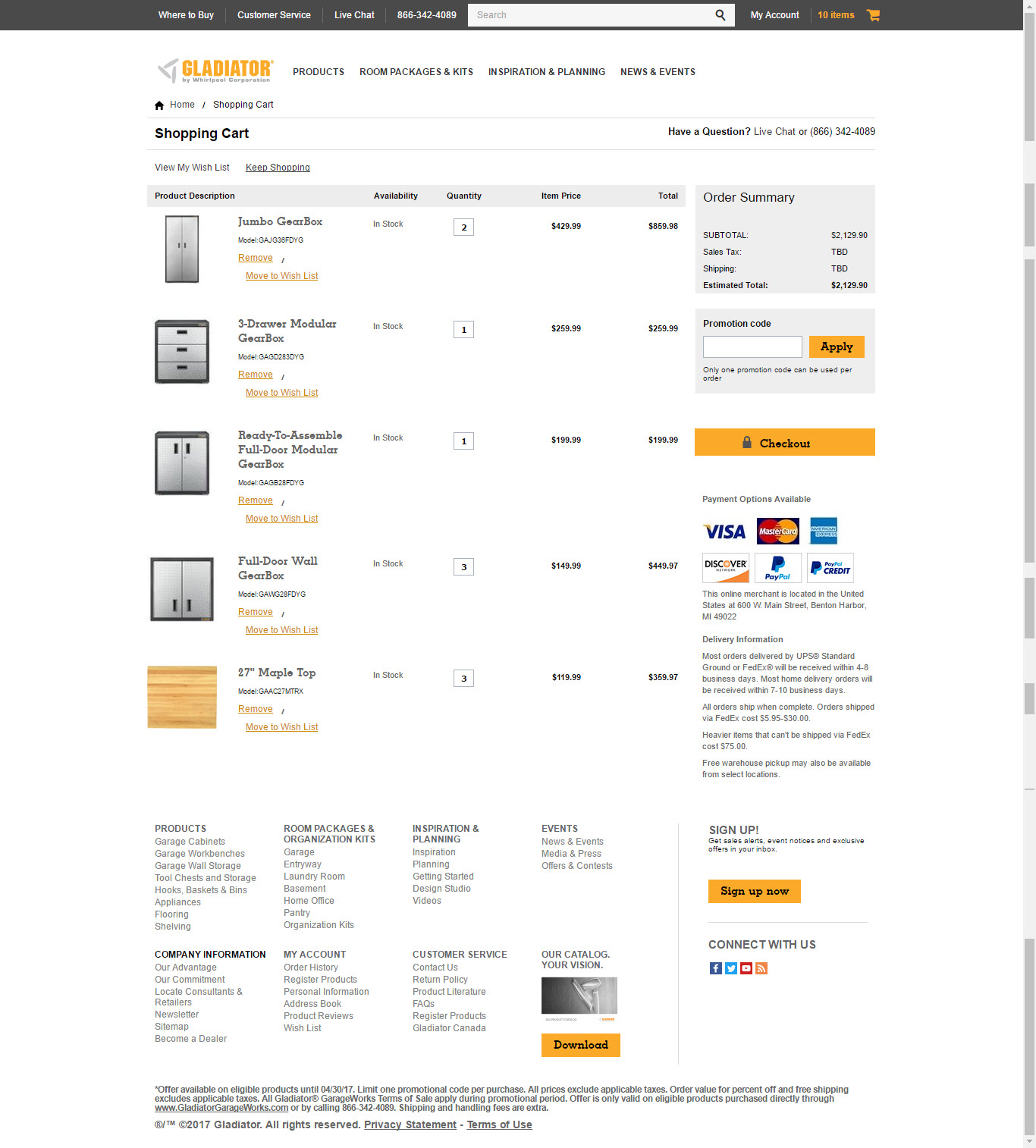Click the 10 items cart link
The width and height of the screenshot is (1036, 1148).
[836, 15]
